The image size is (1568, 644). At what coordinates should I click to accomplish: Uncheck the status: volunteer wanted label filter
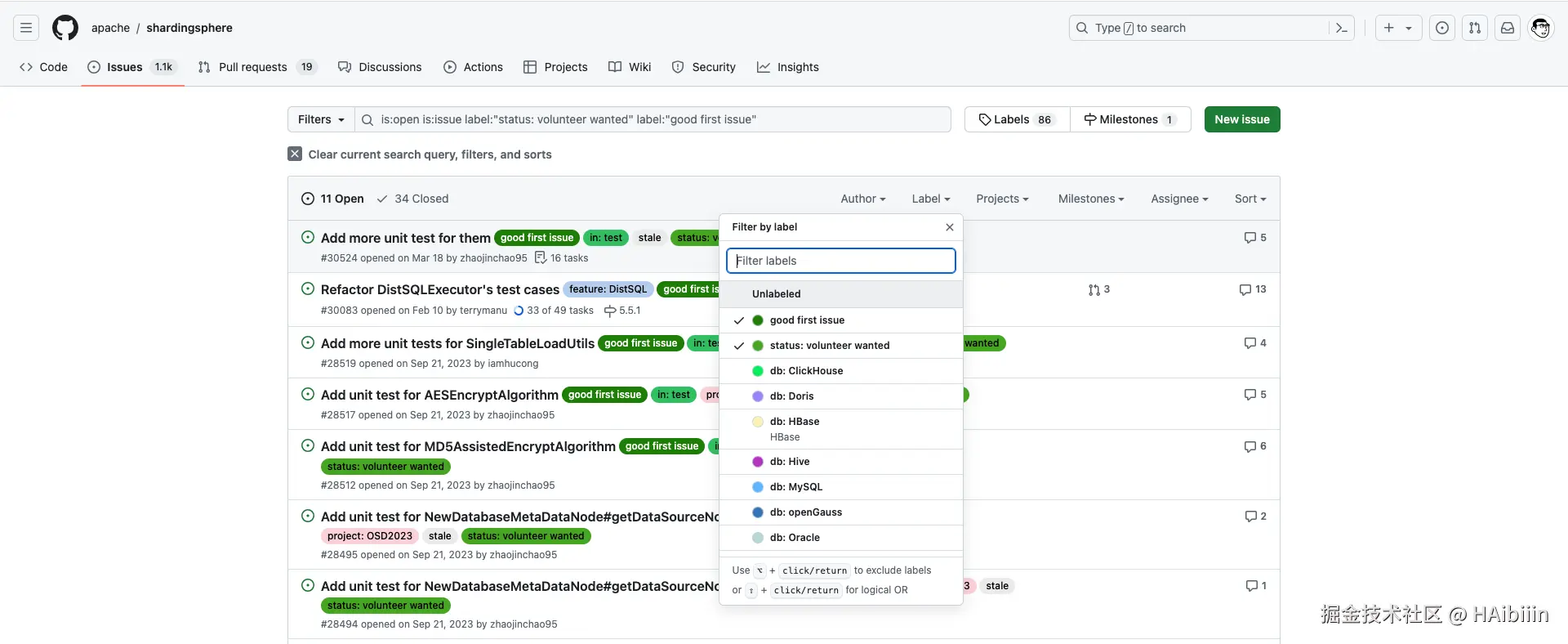point(841,346)
